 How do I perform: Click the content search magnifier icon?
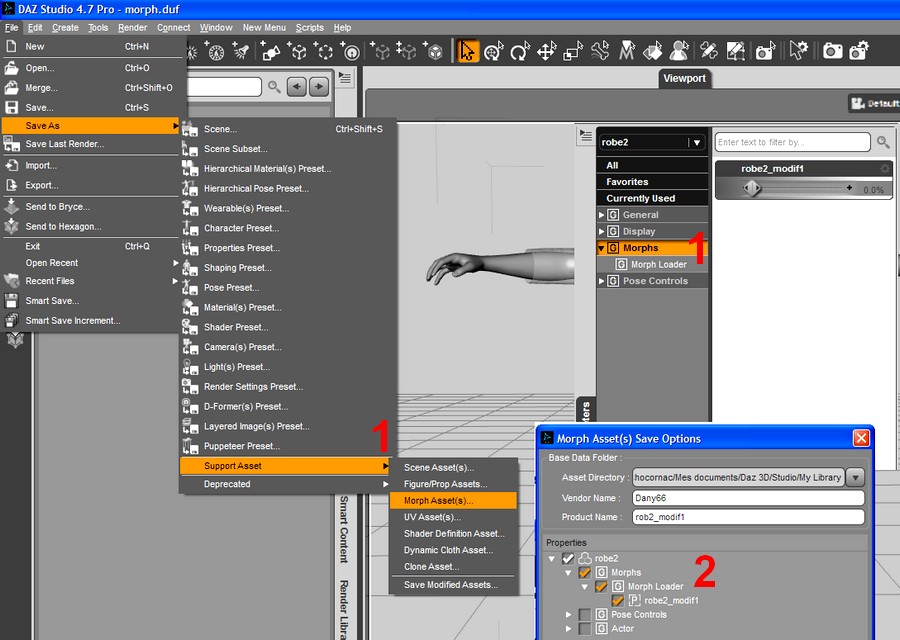click(x=274, y=87)
